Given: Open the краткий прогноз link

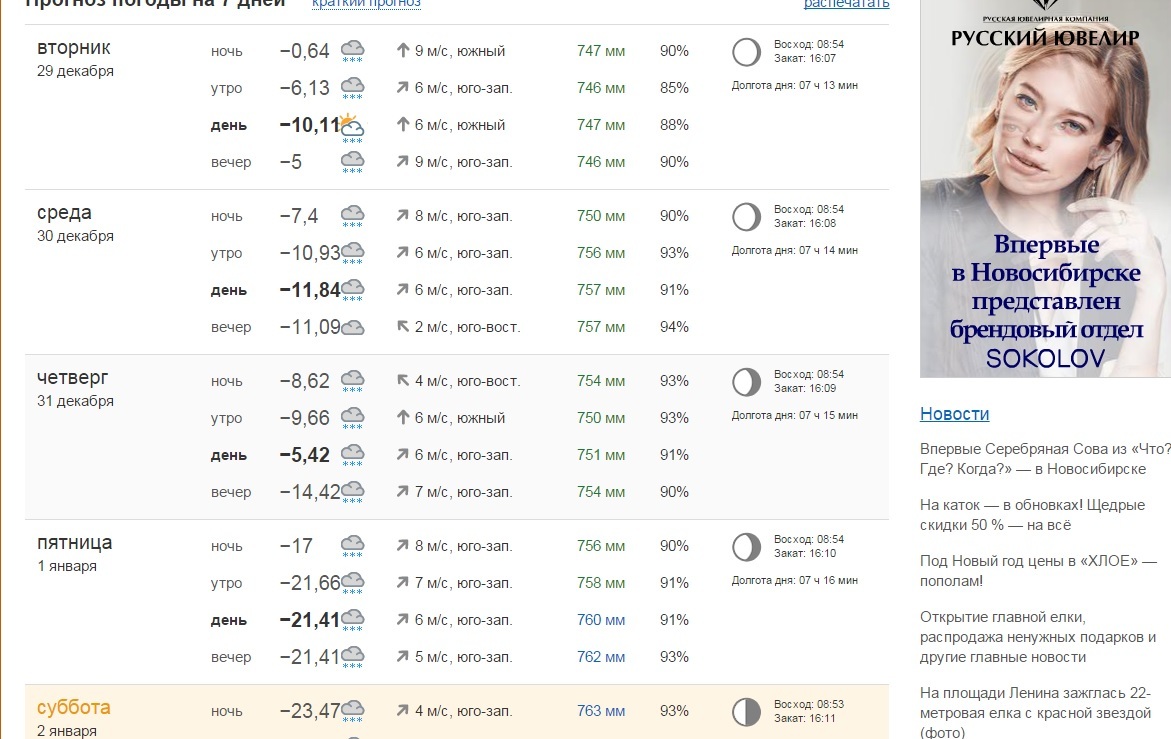Looking at the screenshot, I should click(366, 3).
